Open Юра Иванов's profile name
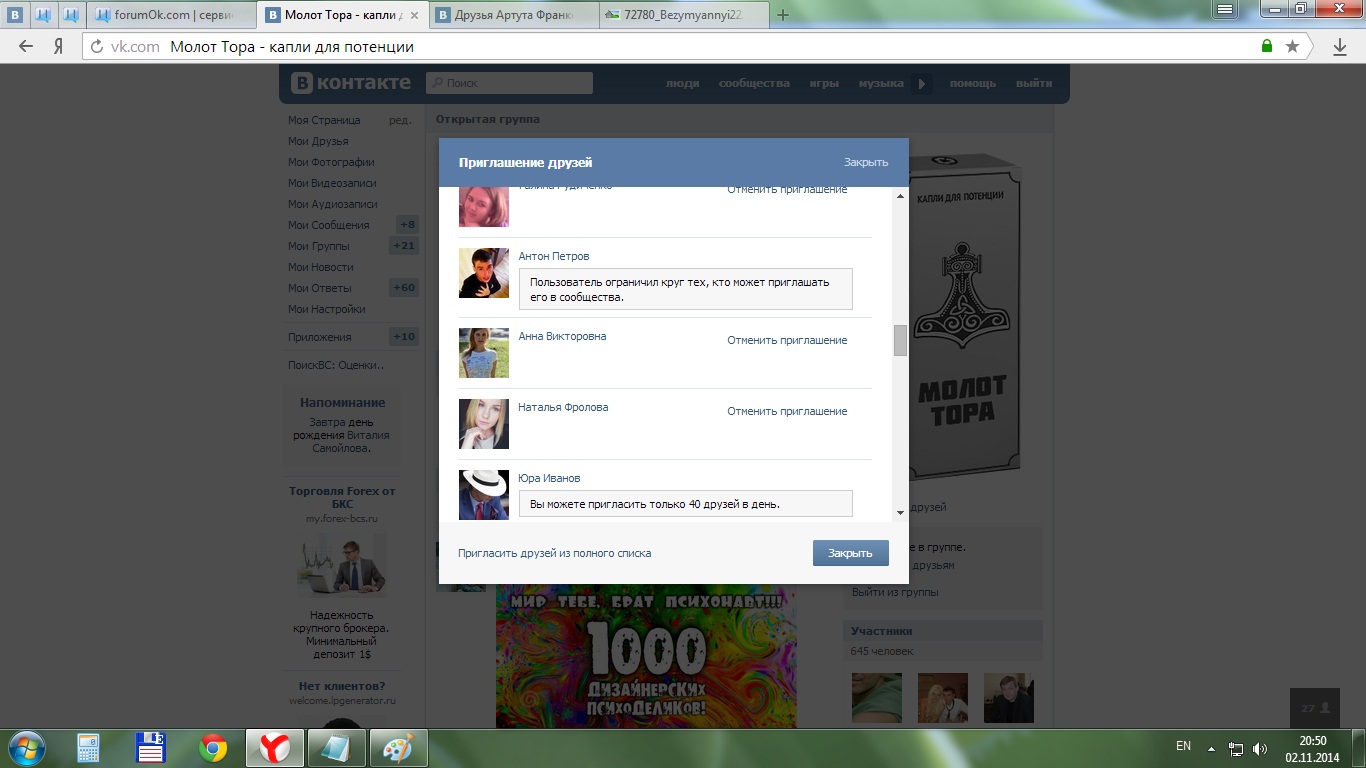Screen dimensions: 1366x768 [549, 478]
